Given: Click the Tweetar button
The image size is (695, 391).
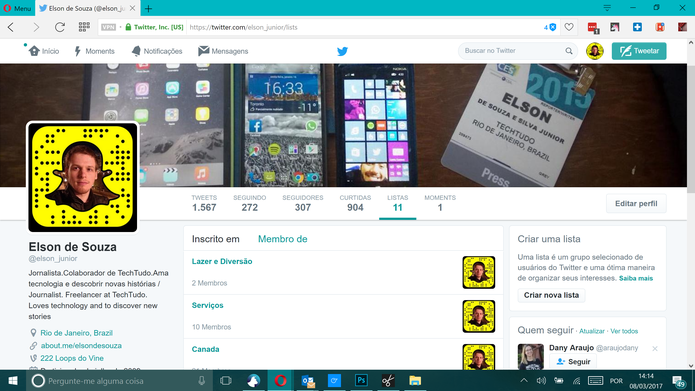Looking at the screenshot, I should tap(639, 51).
